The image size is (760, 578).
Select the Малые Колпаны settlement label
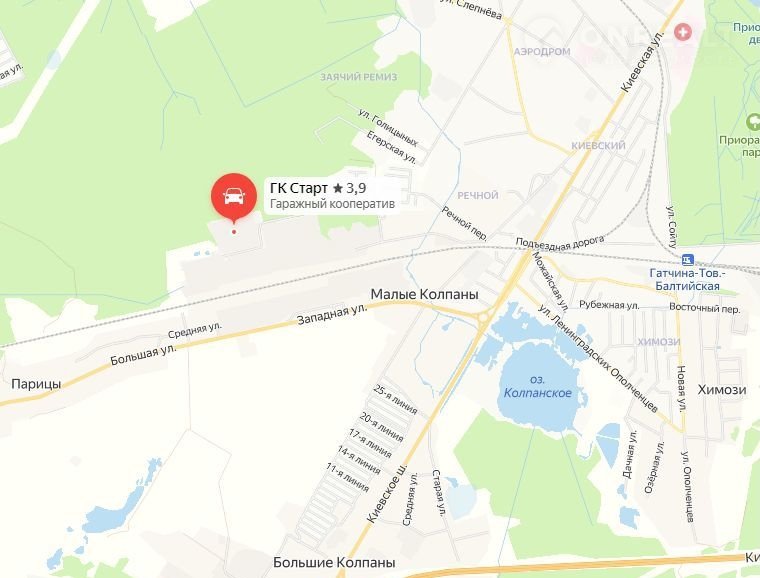[x=424, y=294]
